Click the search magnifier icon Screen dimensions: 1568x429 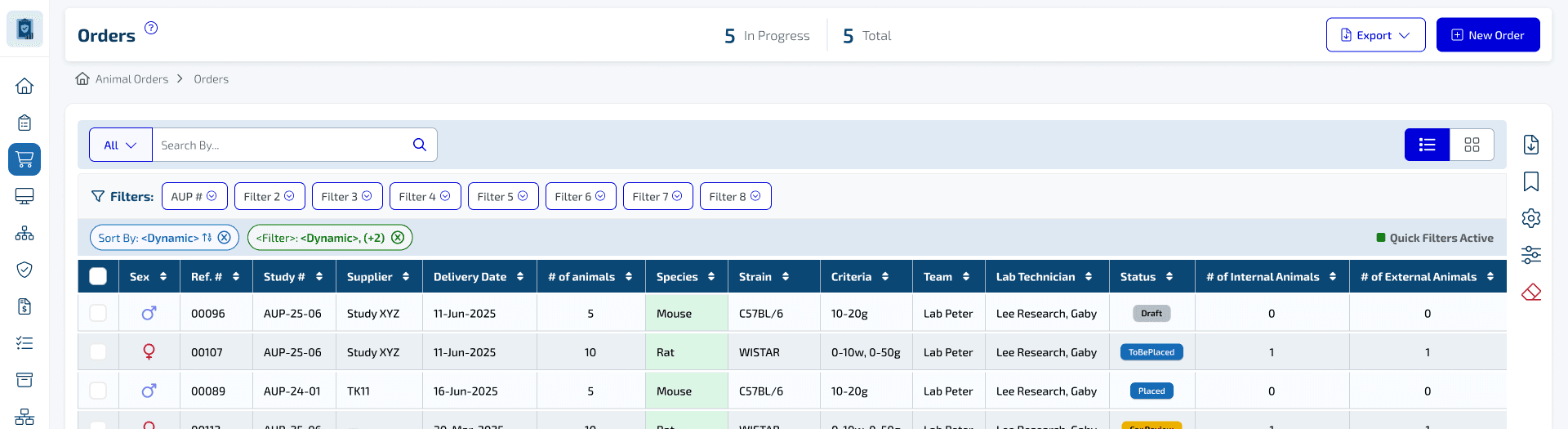click(420, 145)
